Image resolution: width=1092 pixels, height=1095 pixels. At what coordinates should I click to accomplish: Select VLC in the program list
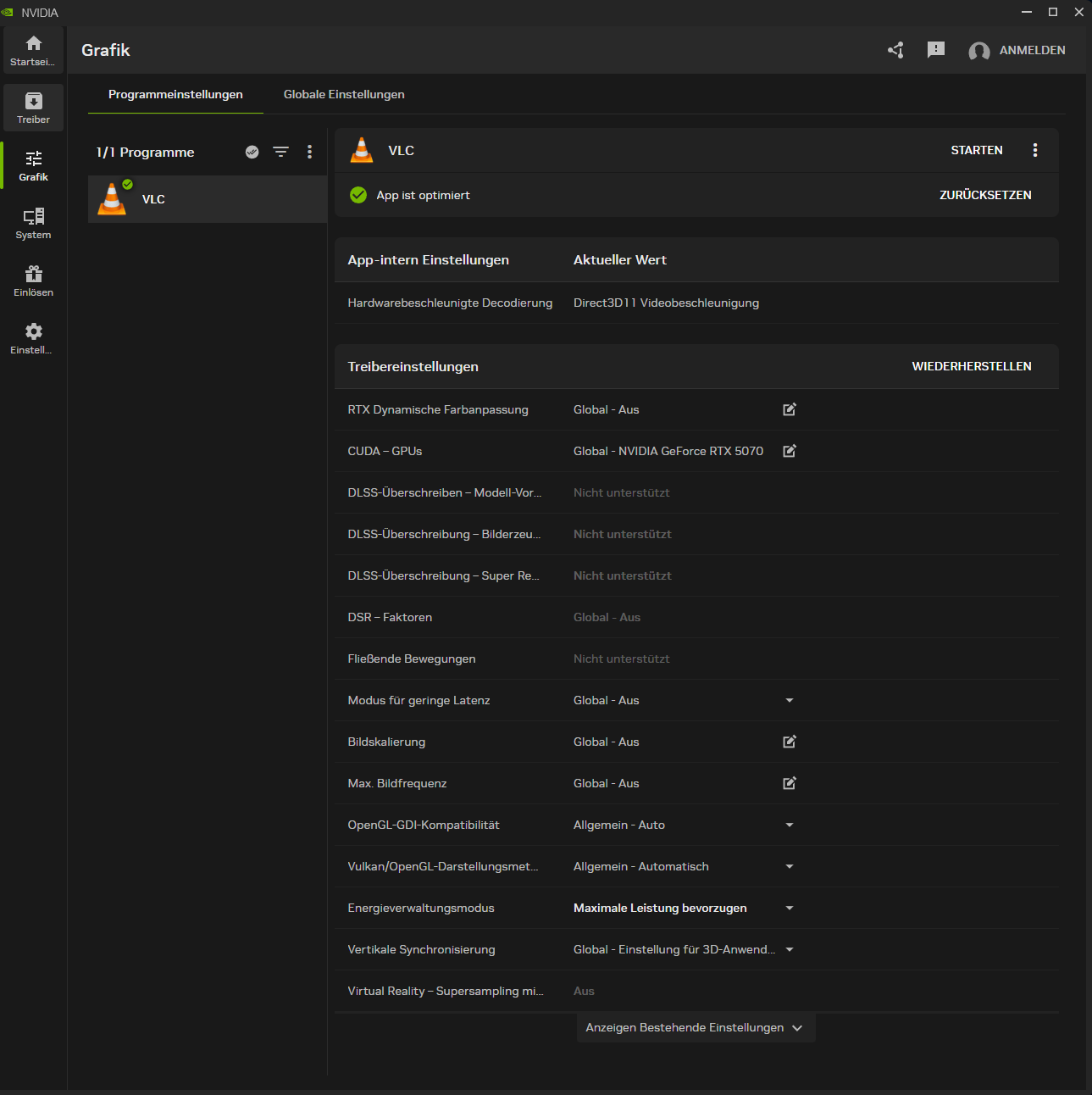click(x=207, y=198)
